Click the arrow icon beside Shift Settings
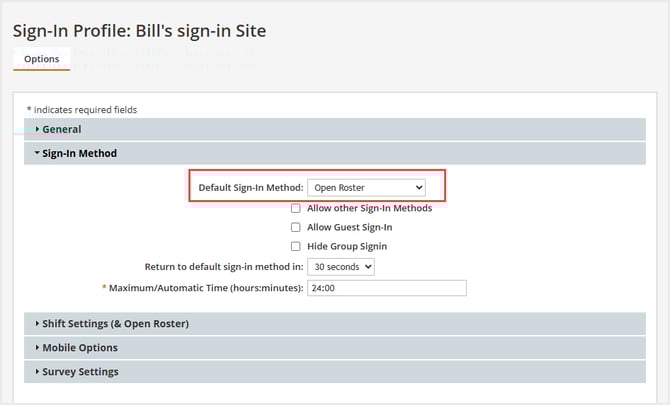Image resolution: width=670 pixels, height=405 pixels. (37, 323)
